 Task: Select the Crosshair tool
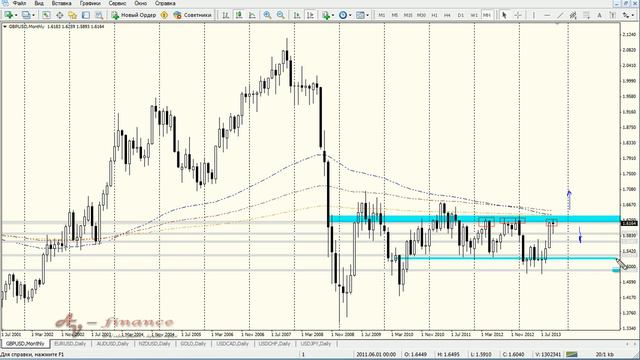click(518, 15)
